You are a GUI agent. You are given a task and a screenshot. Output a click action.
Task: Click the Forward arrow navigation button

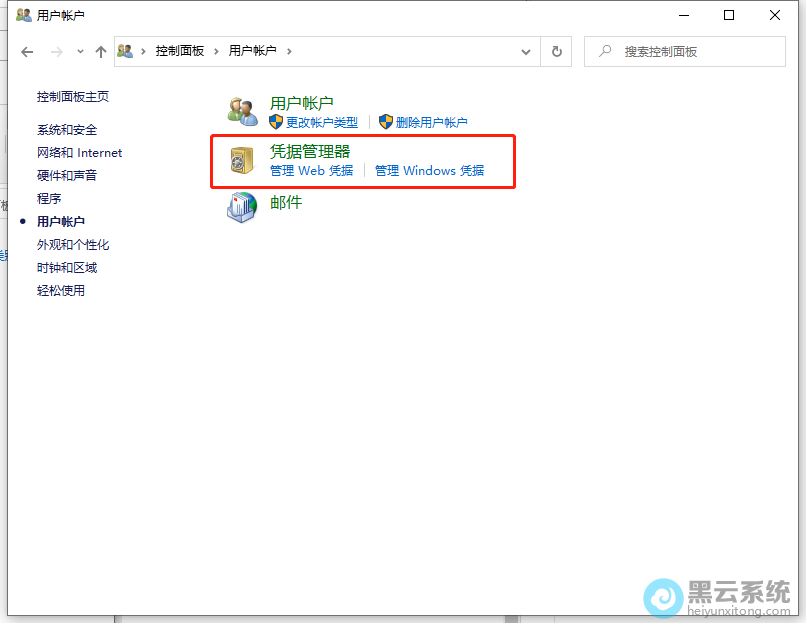[x=57, y=51]
